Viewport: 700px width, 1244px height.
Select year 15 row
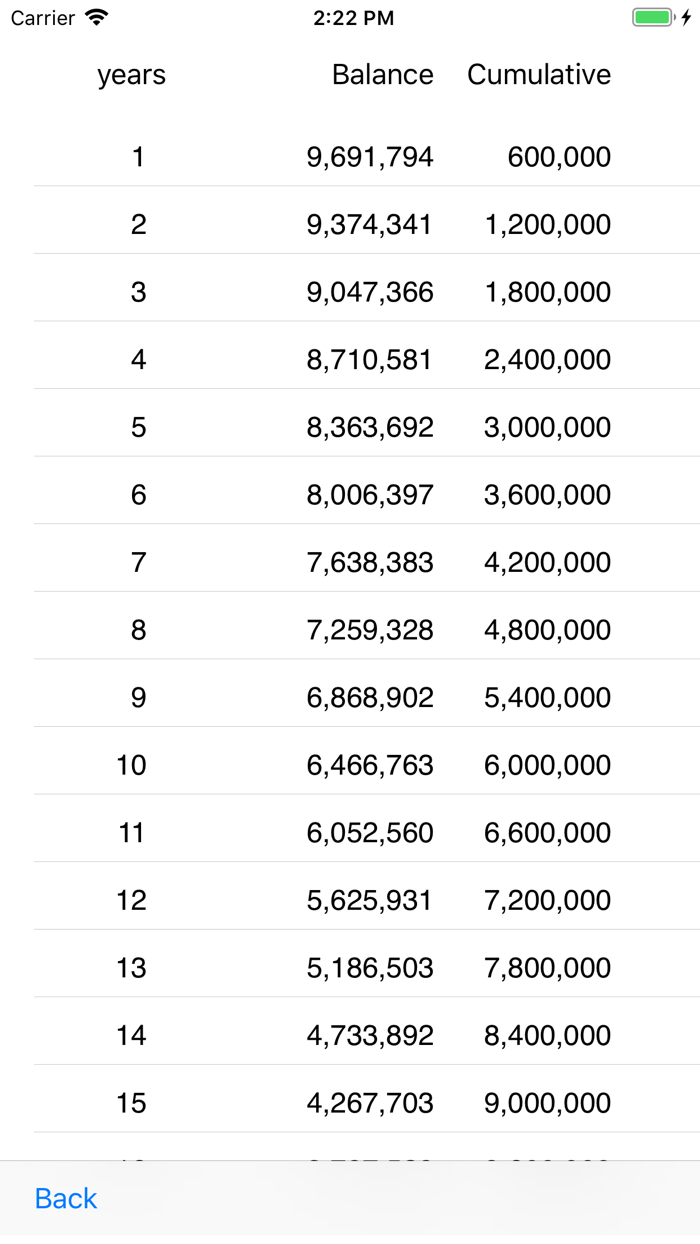point(131,1102)
